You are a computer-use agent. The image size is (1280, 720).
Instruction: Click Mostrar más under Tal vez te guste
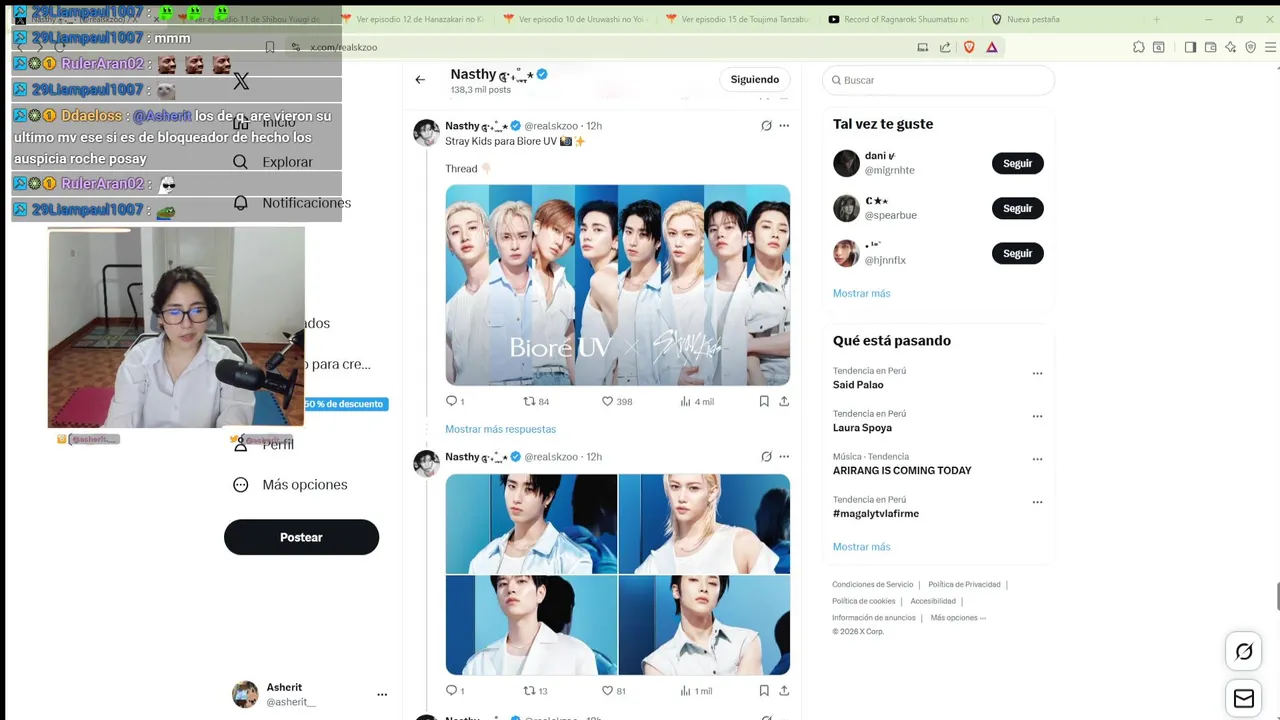tap(861, 293)
